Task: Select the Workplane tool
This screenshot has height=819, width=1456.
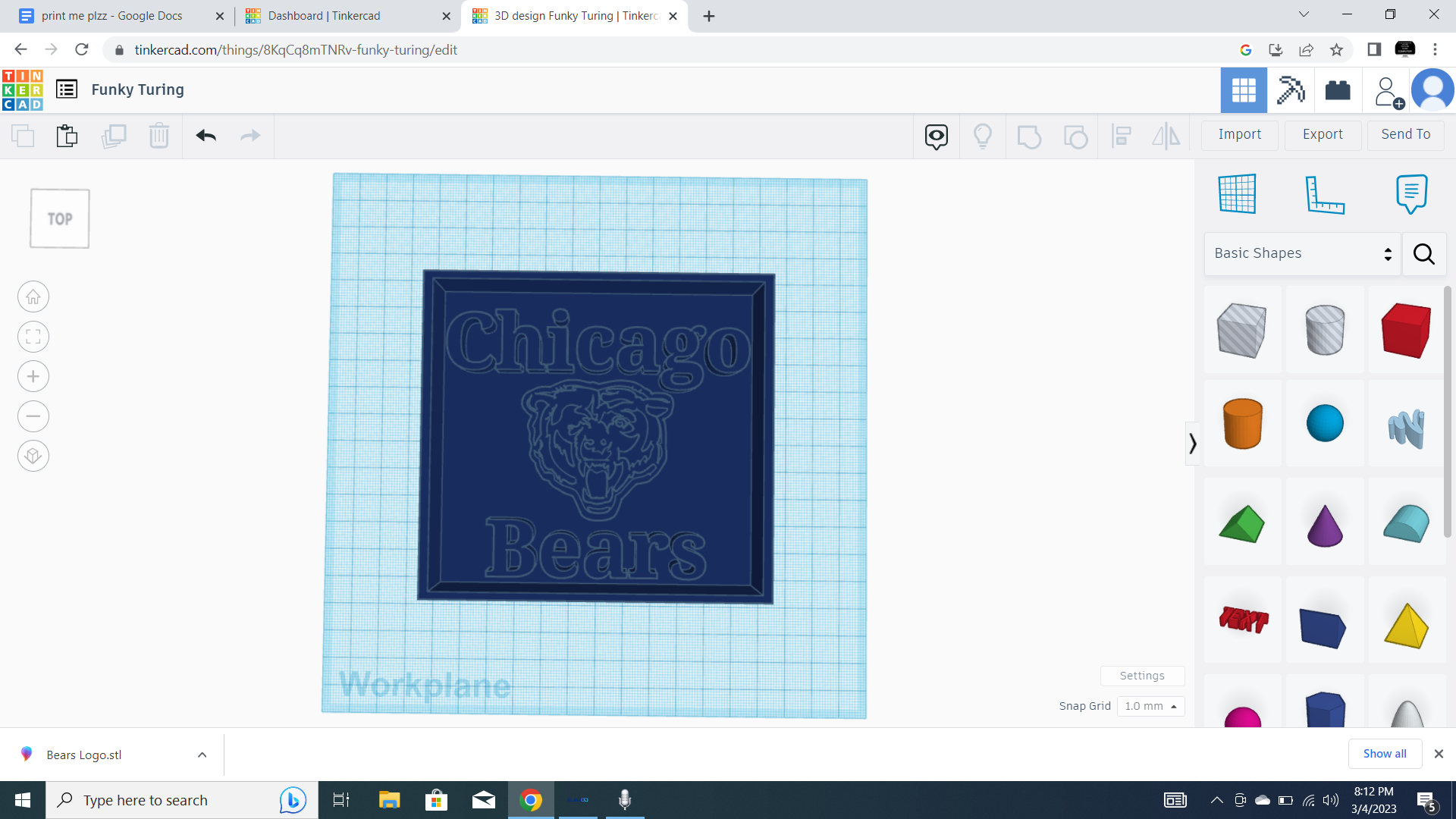Action: click(1238, 194)
